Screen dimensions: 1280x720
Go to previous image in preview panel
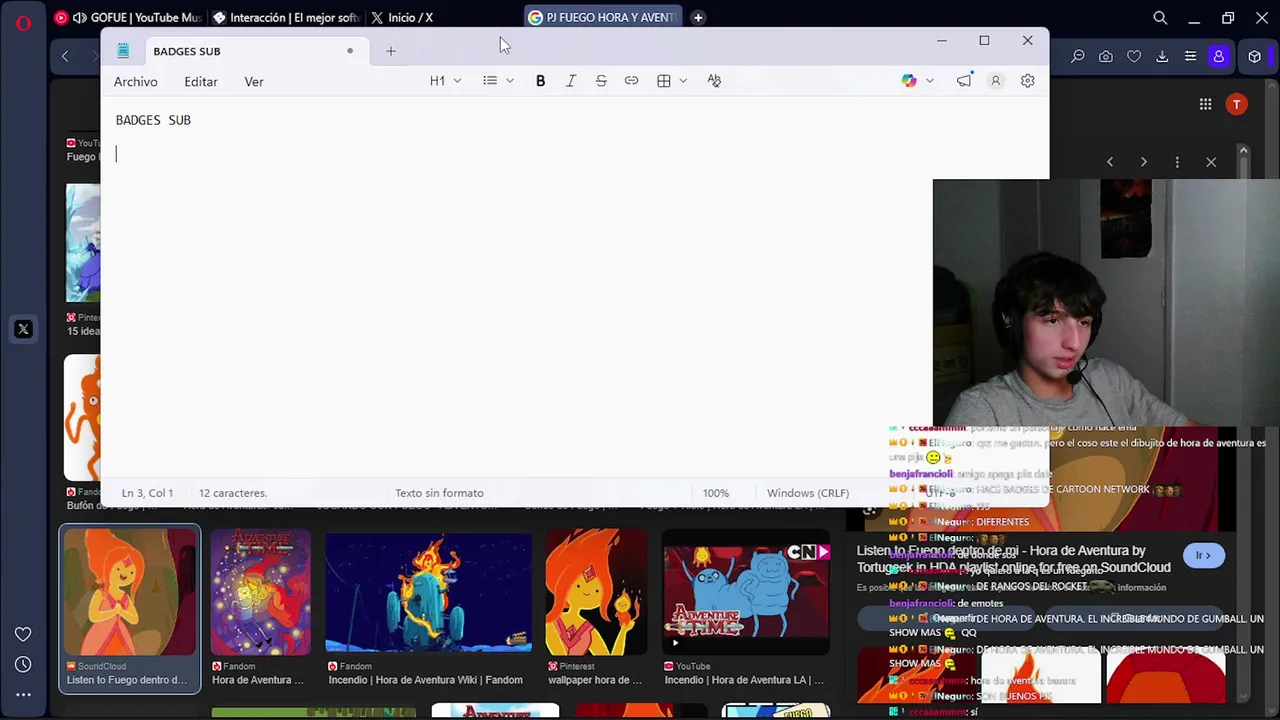pyautogui.click(x=1110, y=162)
